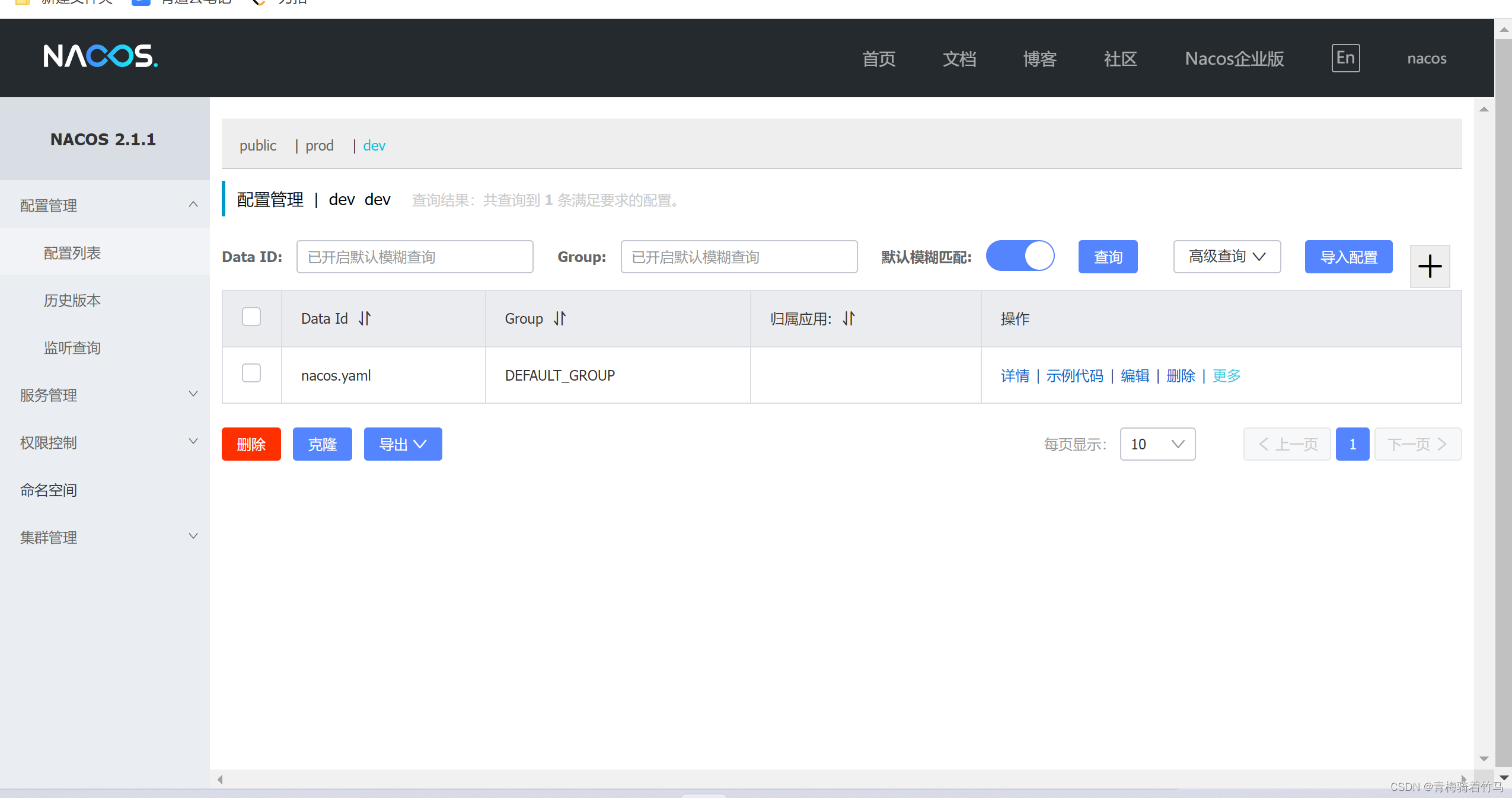This screenshot has width=1512, height=798.
Task: Switch to the prod namespace tab
Action: click(320, 145)
